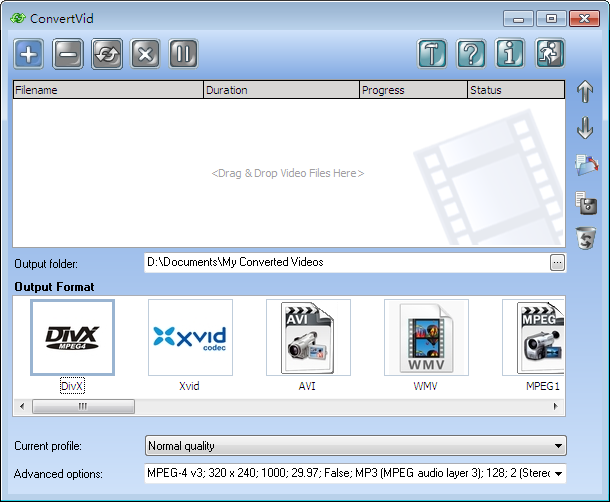Expand the Advanced options dropdown
This screenshot has width=610, height=502.
point(558,474)
